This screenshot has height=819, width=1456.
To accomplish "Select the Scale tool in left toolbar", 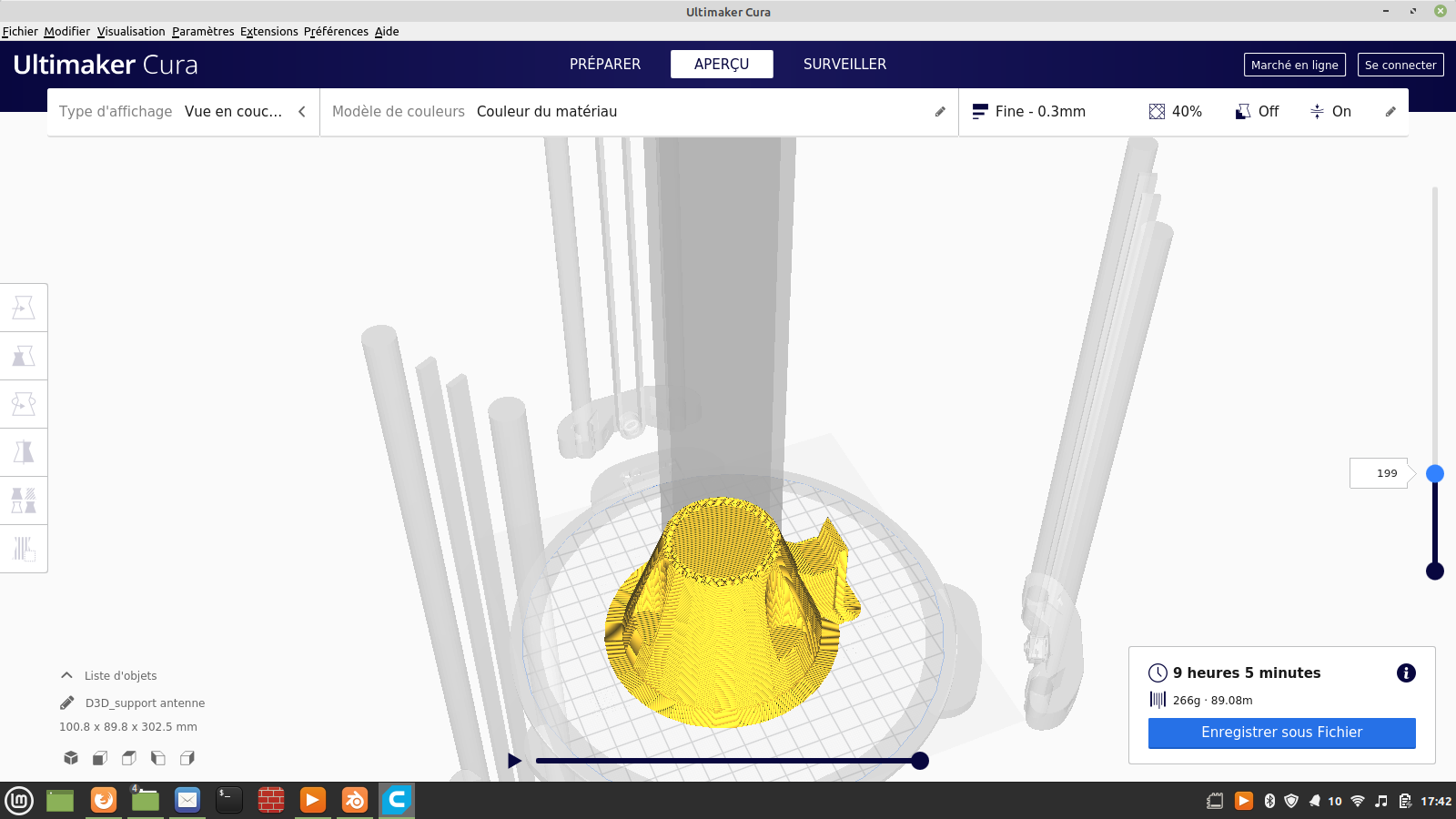I will [24, 356].
